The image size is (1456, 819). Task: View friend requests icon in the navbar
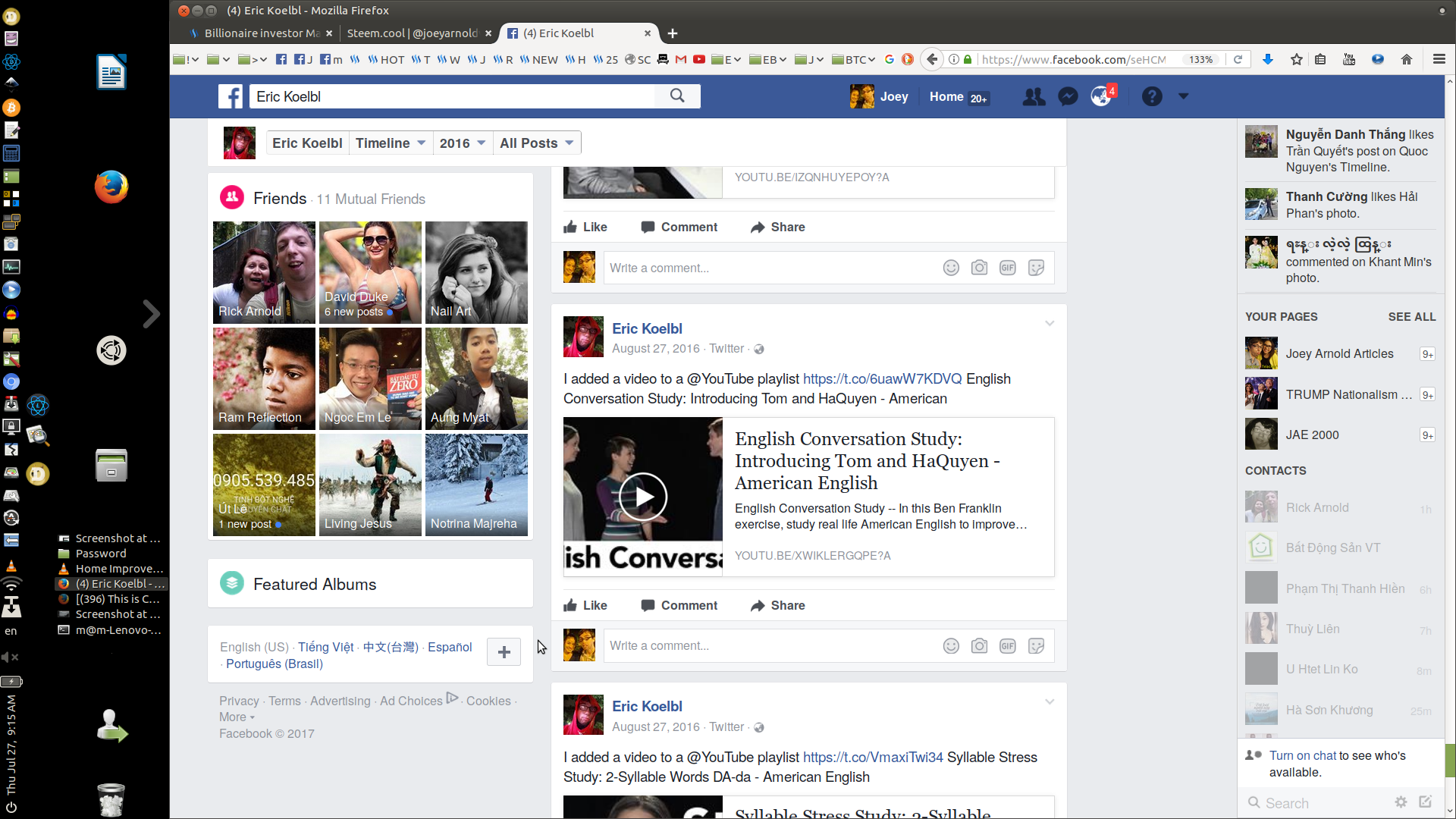point(1034,96)
